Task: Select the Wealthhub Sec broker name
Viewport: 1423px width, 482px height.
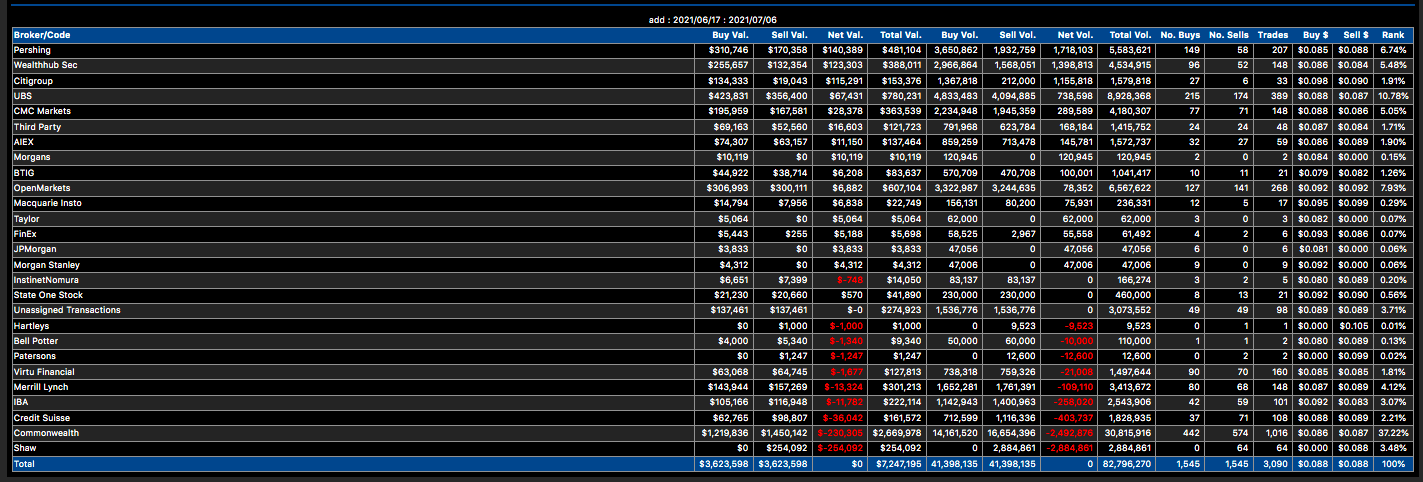Action: point(45,65)
